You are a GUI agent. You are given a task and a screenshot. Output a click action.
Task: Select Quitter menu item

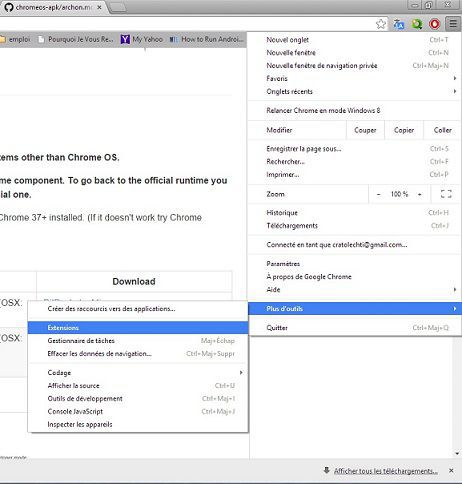[355, 328]
